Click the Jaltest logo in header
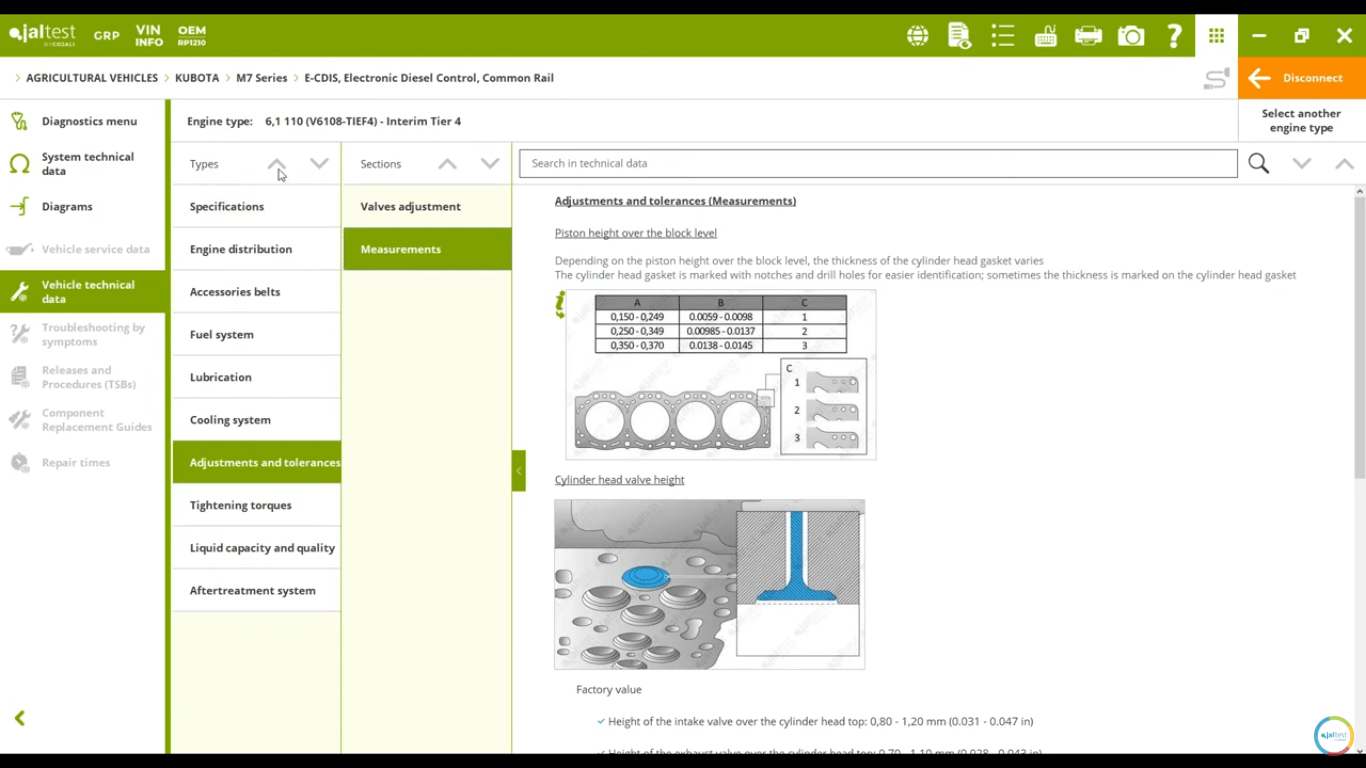 pyautogui.click(x=42, y=35)
